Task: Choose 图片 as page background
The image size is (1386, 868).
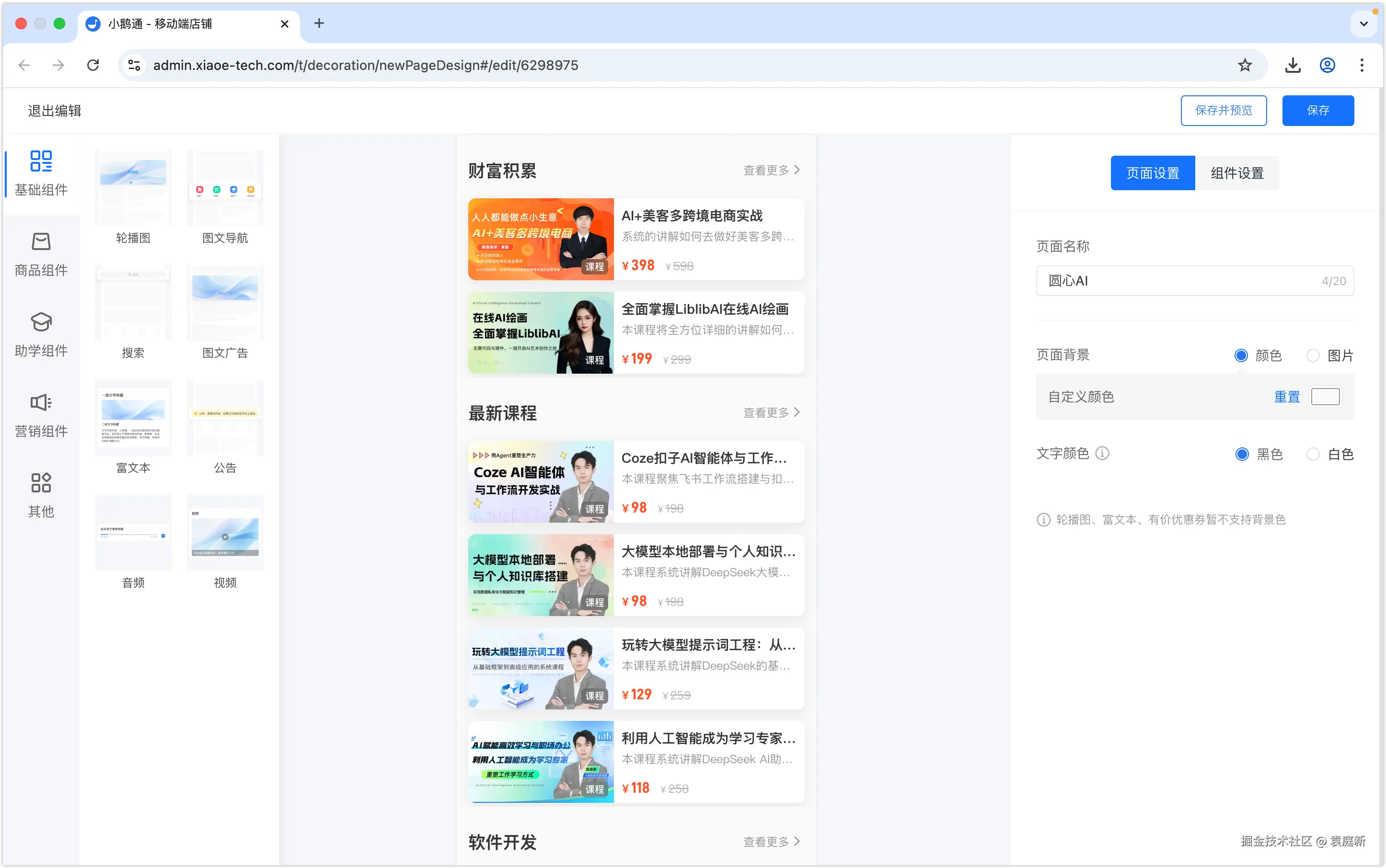Action: [1313, 355]
